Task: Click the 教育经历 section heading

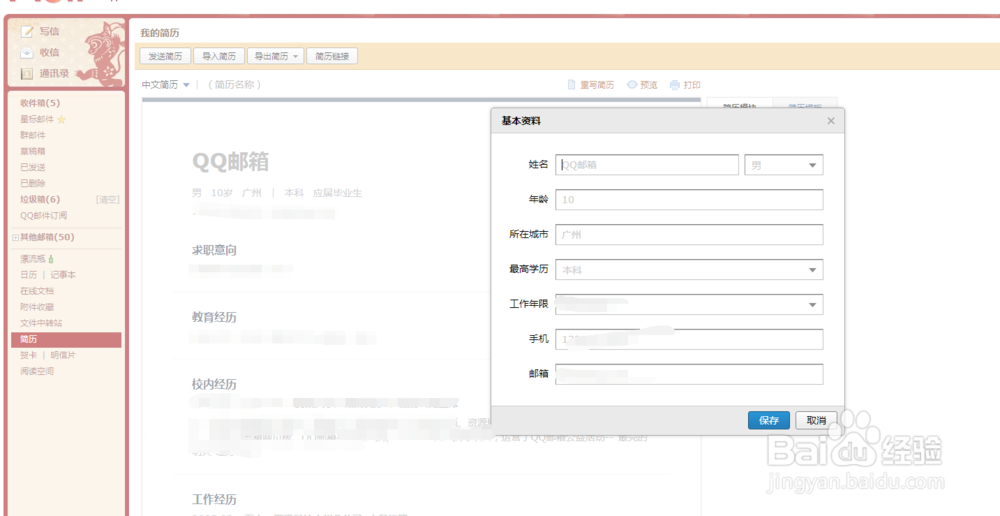Action: (x=214, y=317)
